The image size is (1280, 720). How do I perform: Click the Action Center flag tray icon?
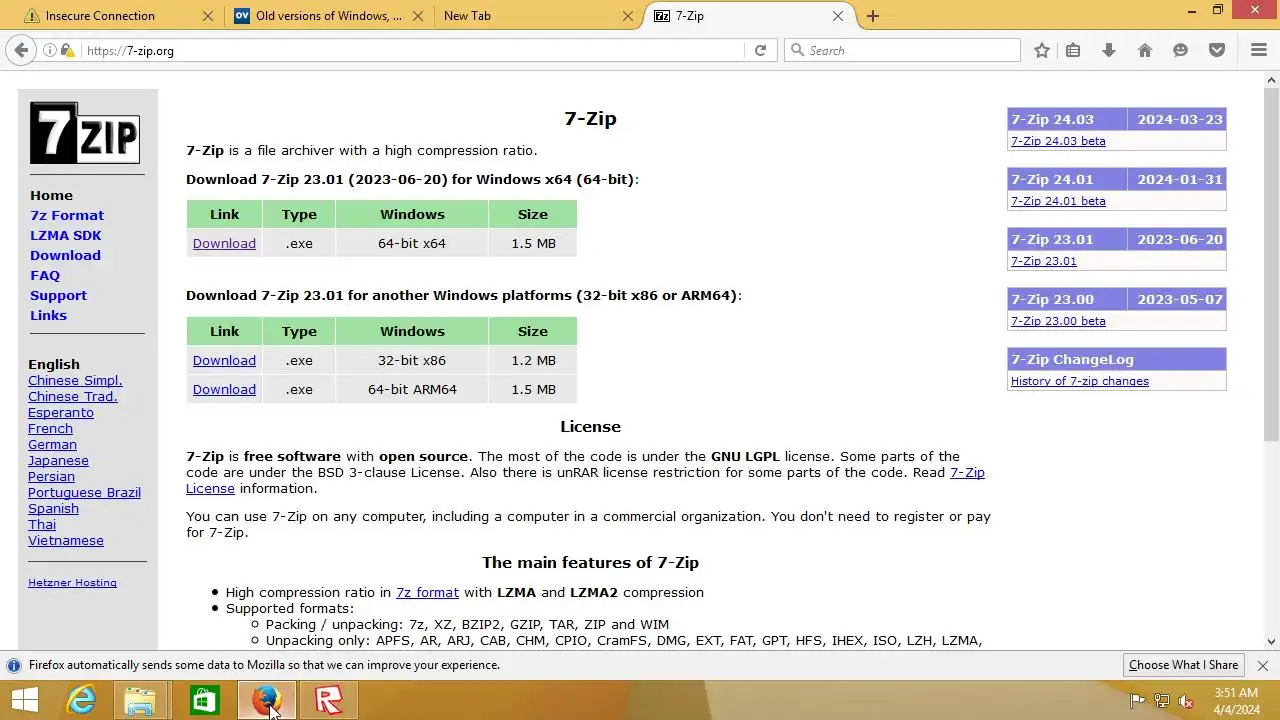[1137, 701]
